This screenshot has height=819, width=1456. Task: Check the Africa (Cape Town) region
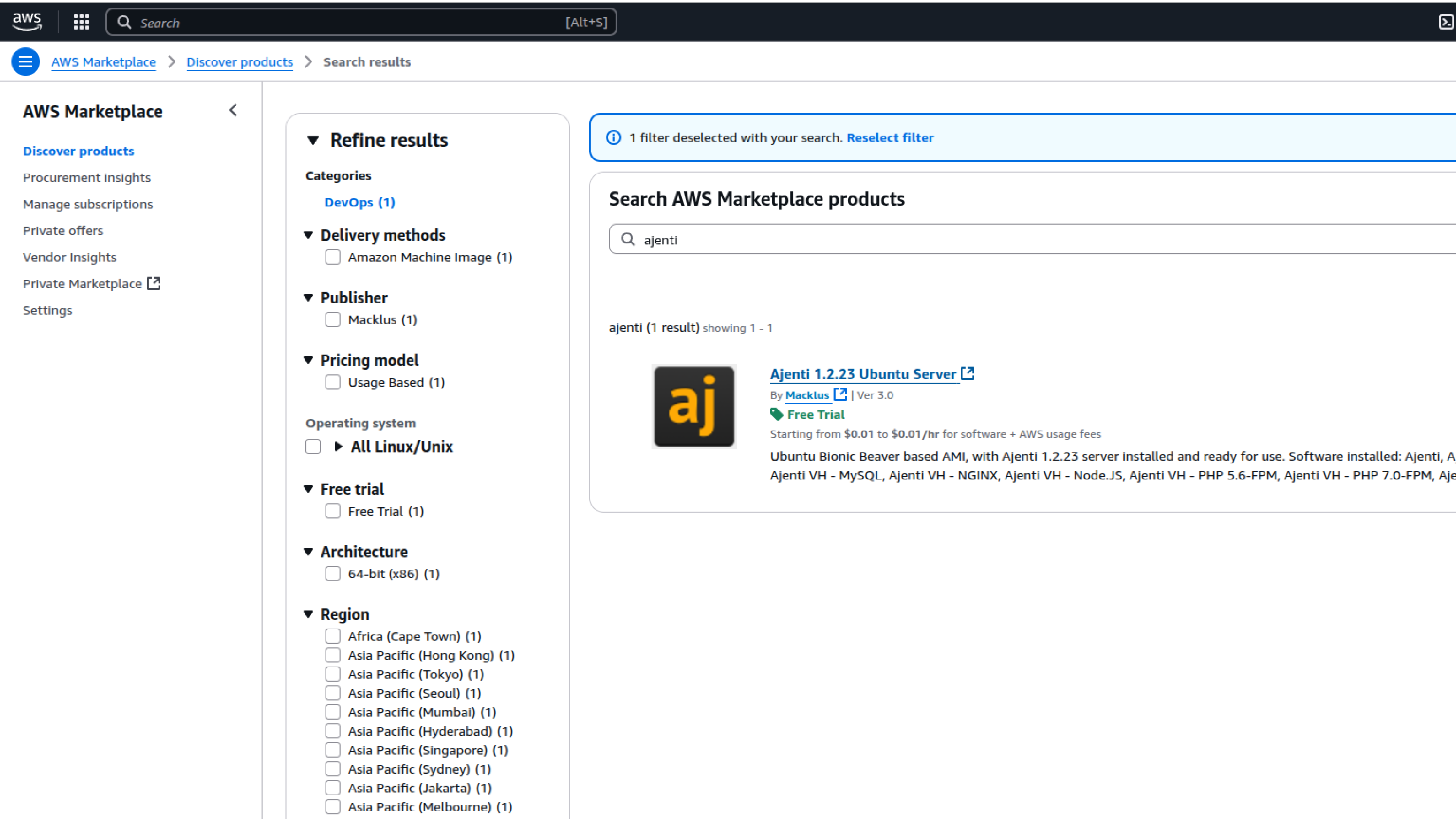pyautogui.click(x=333, y=636)
